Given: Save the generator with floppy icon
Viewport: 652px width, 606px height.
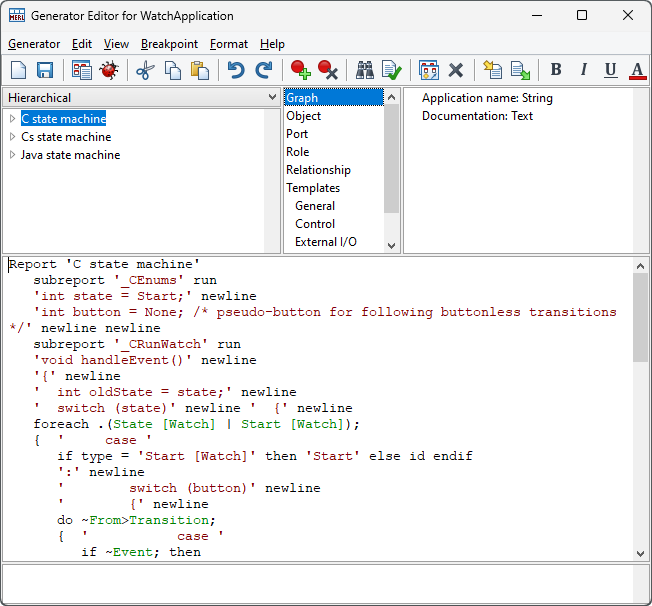Looking at the screenshot, I should coord(45,70).
